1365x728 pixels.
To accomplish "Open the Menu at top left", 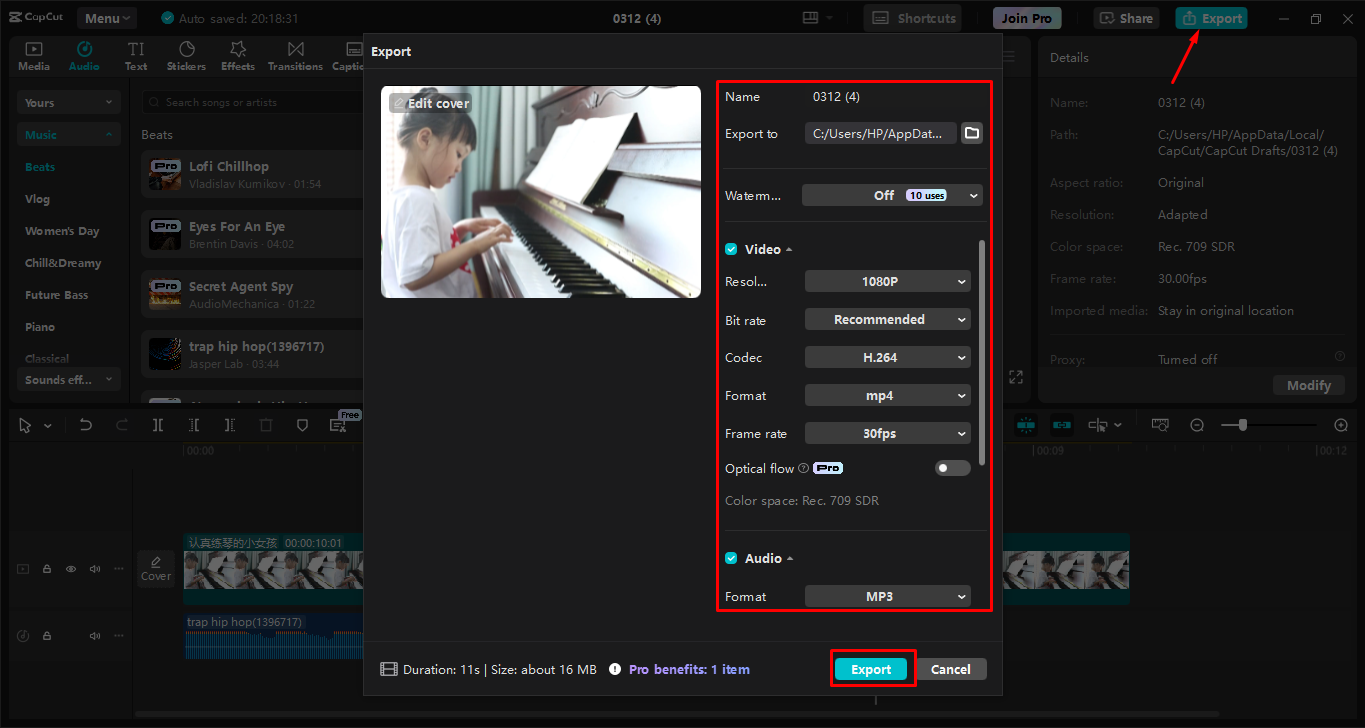I will (x=106, y=17).
